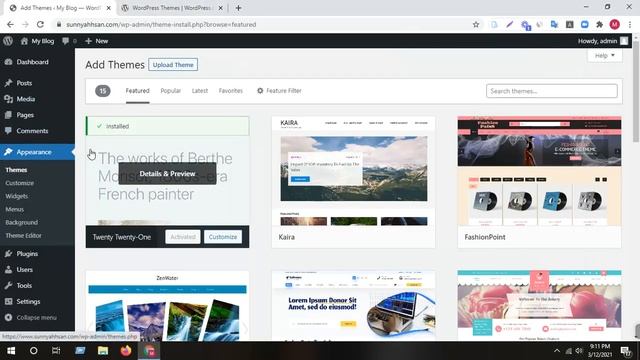Open Background submenu link
This screenshot has height=360, width=640.
point(22,222)
